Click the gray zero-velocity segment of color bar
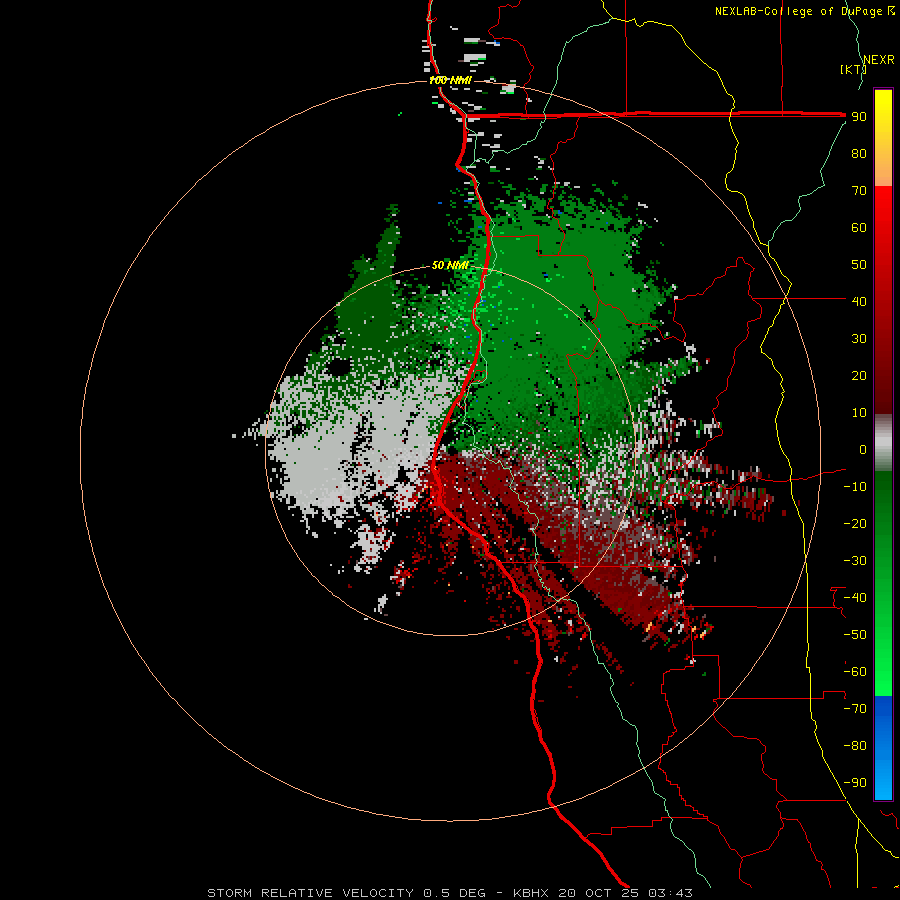The height and width of the screenshot is (900, 900). click(883, 443)
